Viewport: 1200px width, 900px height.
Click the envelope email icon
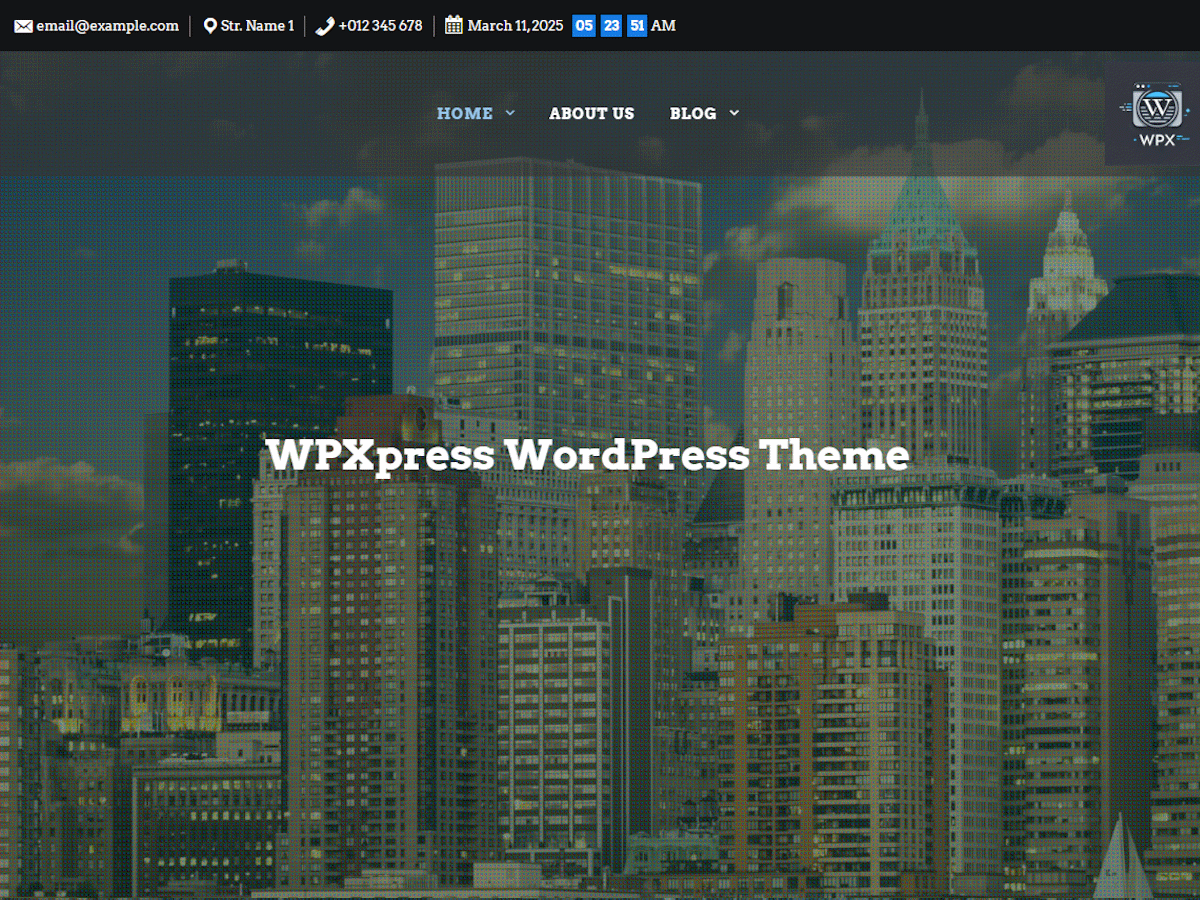tap(23, 26)
